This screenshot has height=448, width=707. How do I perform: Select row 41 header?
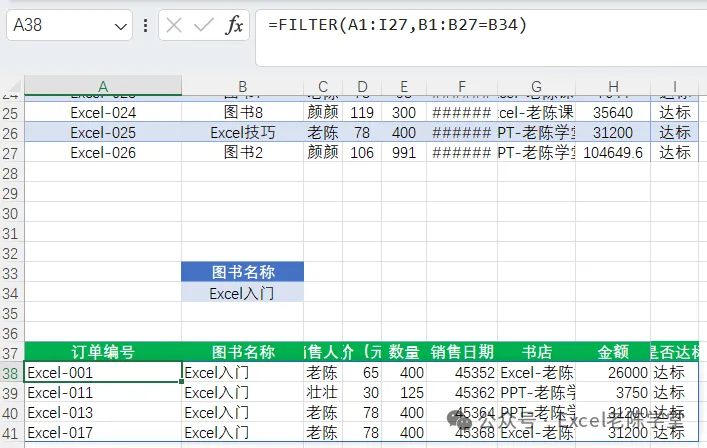click(11, 433)
